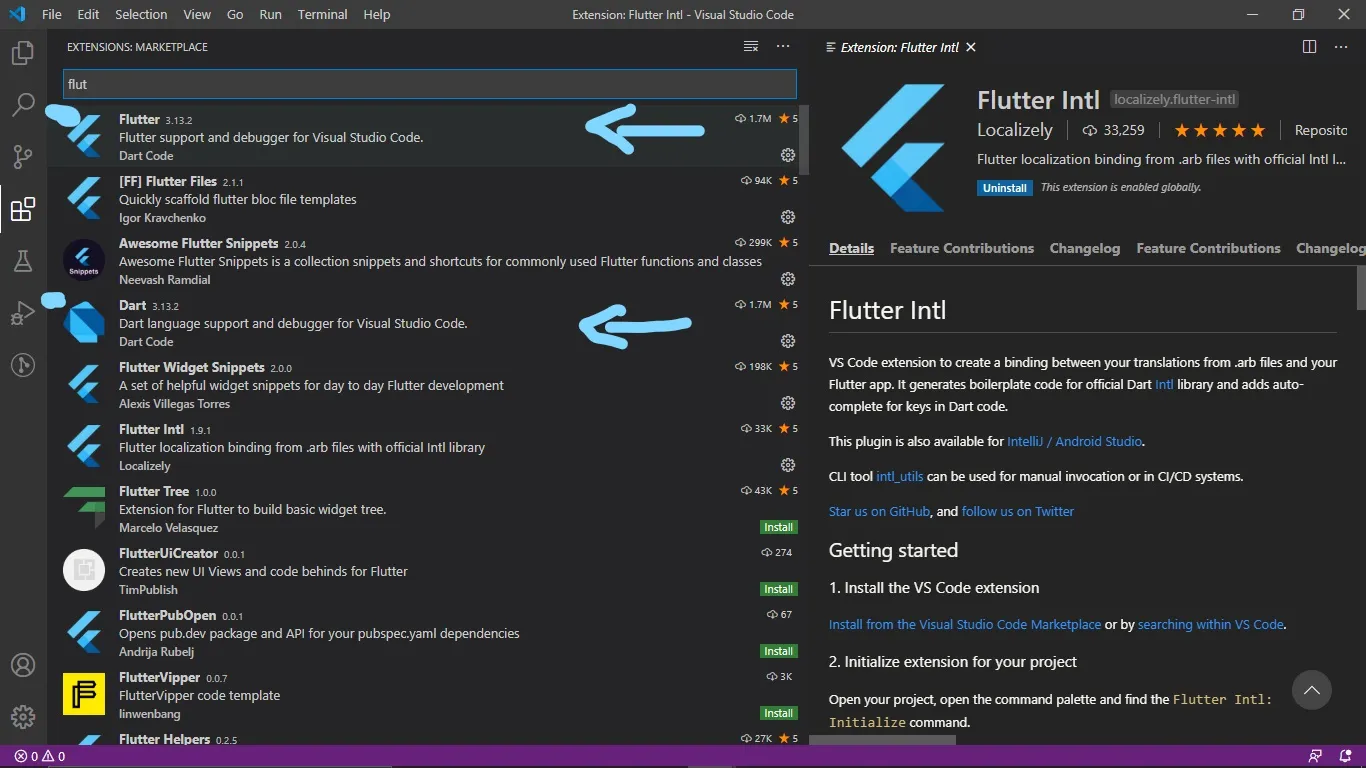
Task: Open the Edit menu
Action: 88,15
